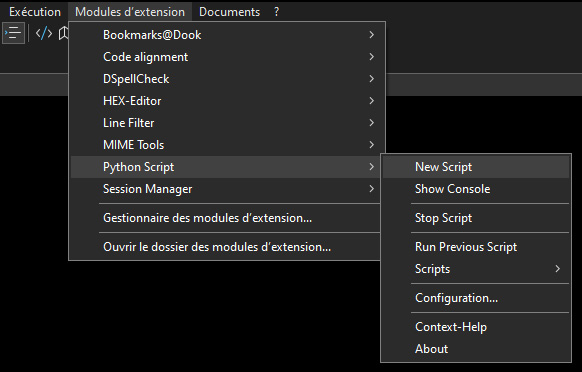Click the DSpellCheck submenu arrow
Viewport: 582px width, 372px height.
372,79
